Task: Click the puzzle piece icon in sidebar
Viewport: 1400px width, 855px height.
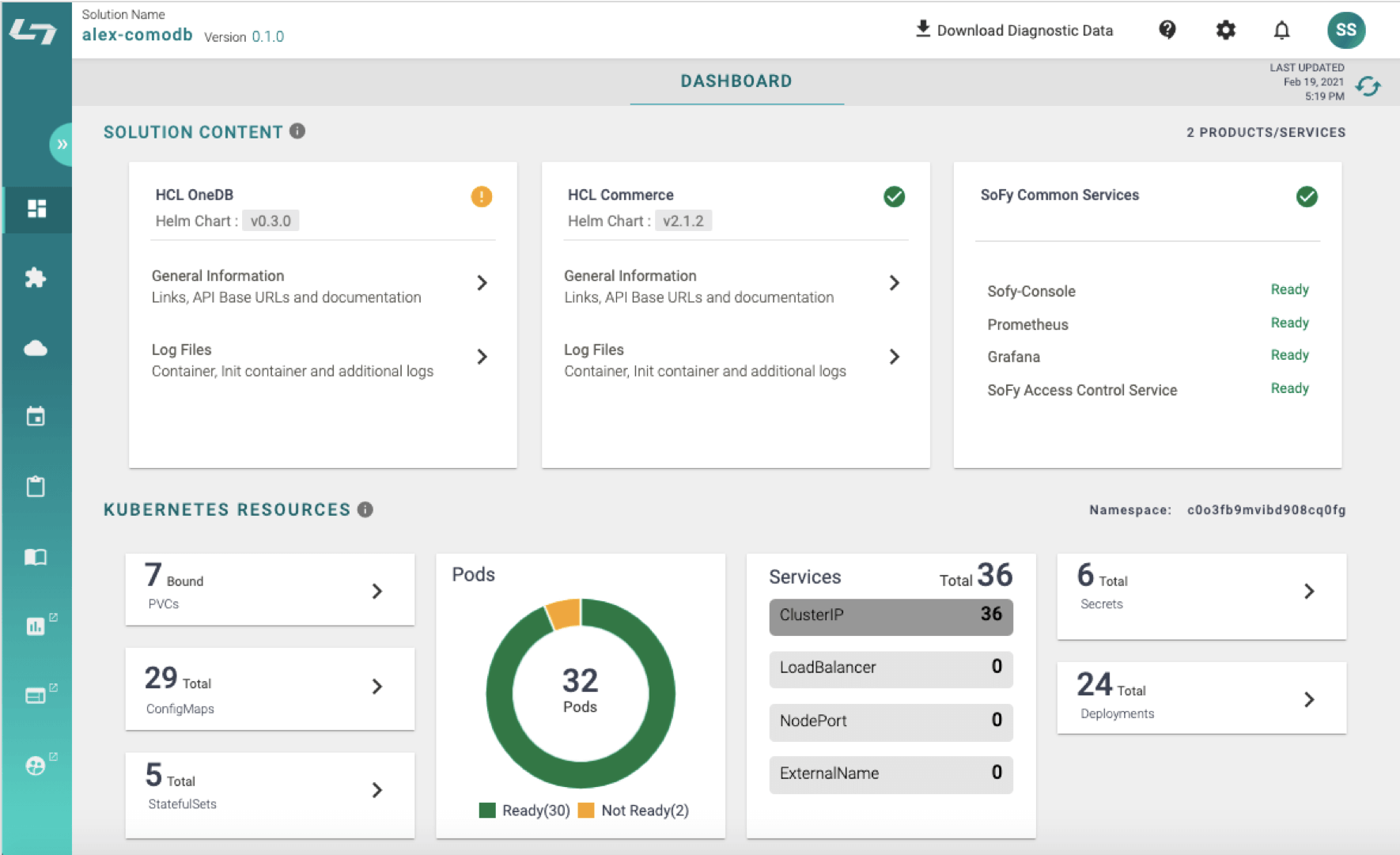Action: [36, 278]
